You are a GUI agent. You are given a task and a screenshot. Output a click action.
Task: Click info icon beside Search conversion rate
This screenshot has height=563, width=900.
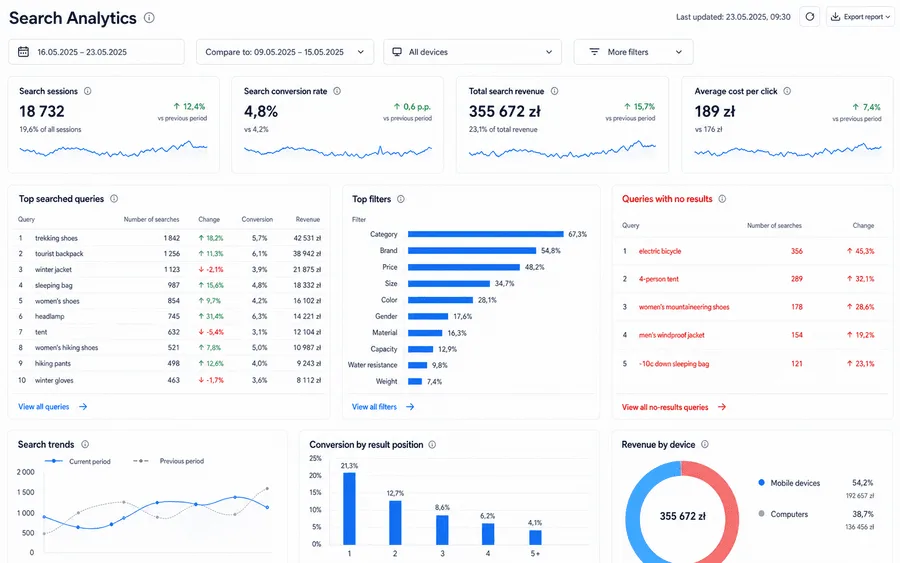[x=337, y=91]
